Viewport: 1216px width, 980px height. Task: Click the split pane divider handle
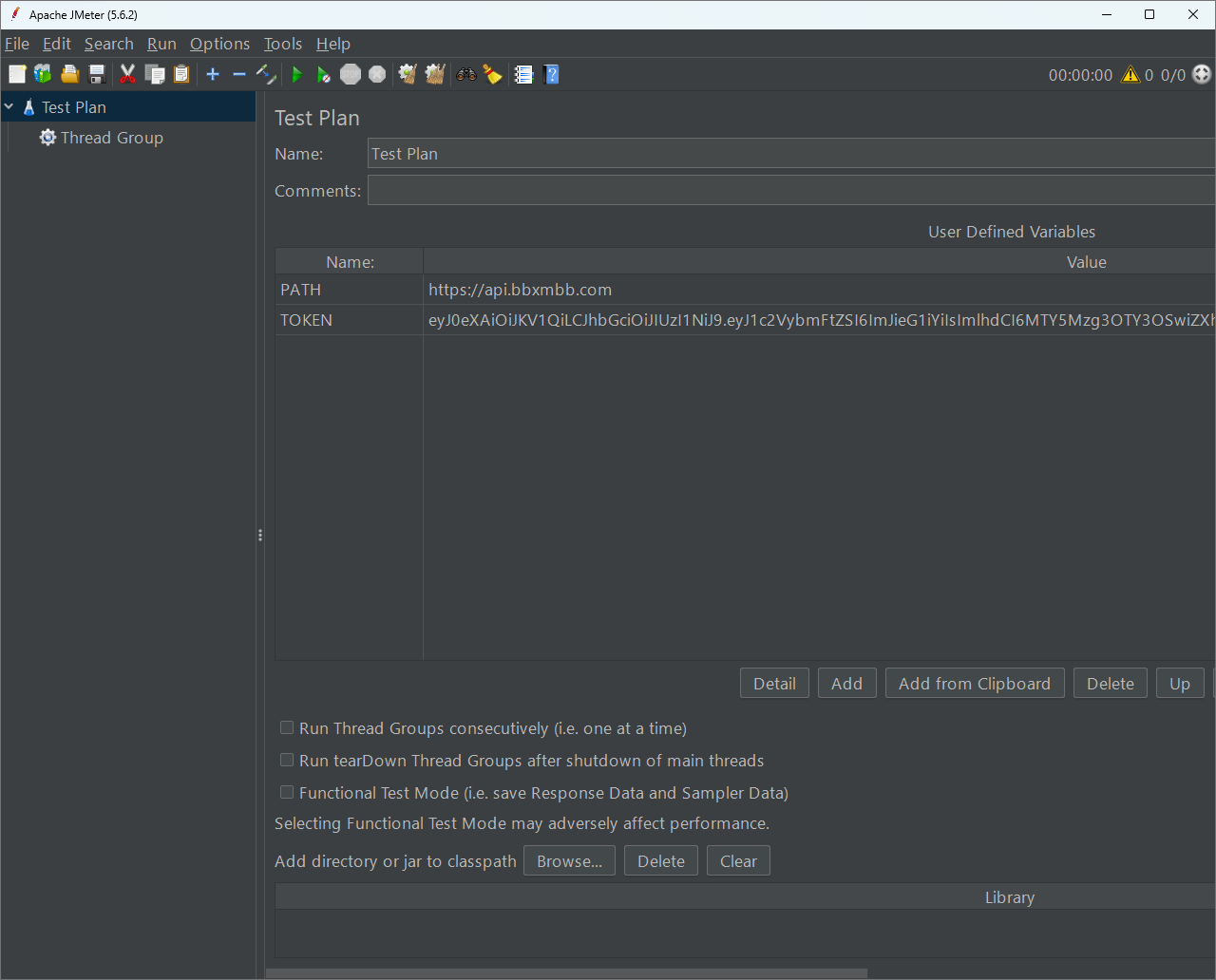coord(260,536)
